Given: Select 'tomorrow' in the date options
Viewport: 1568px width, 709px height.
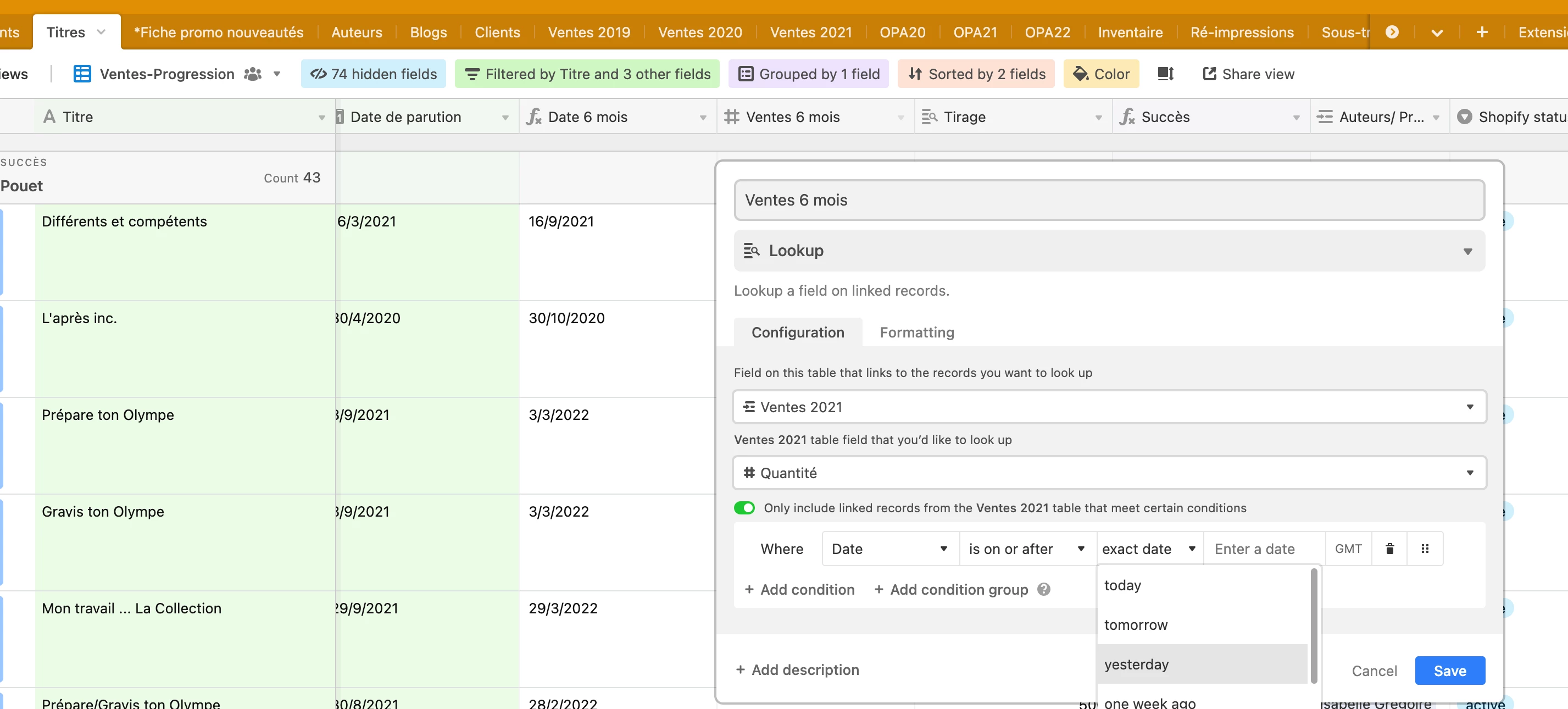Looking at the screenshot, I should click(1203, 625).
